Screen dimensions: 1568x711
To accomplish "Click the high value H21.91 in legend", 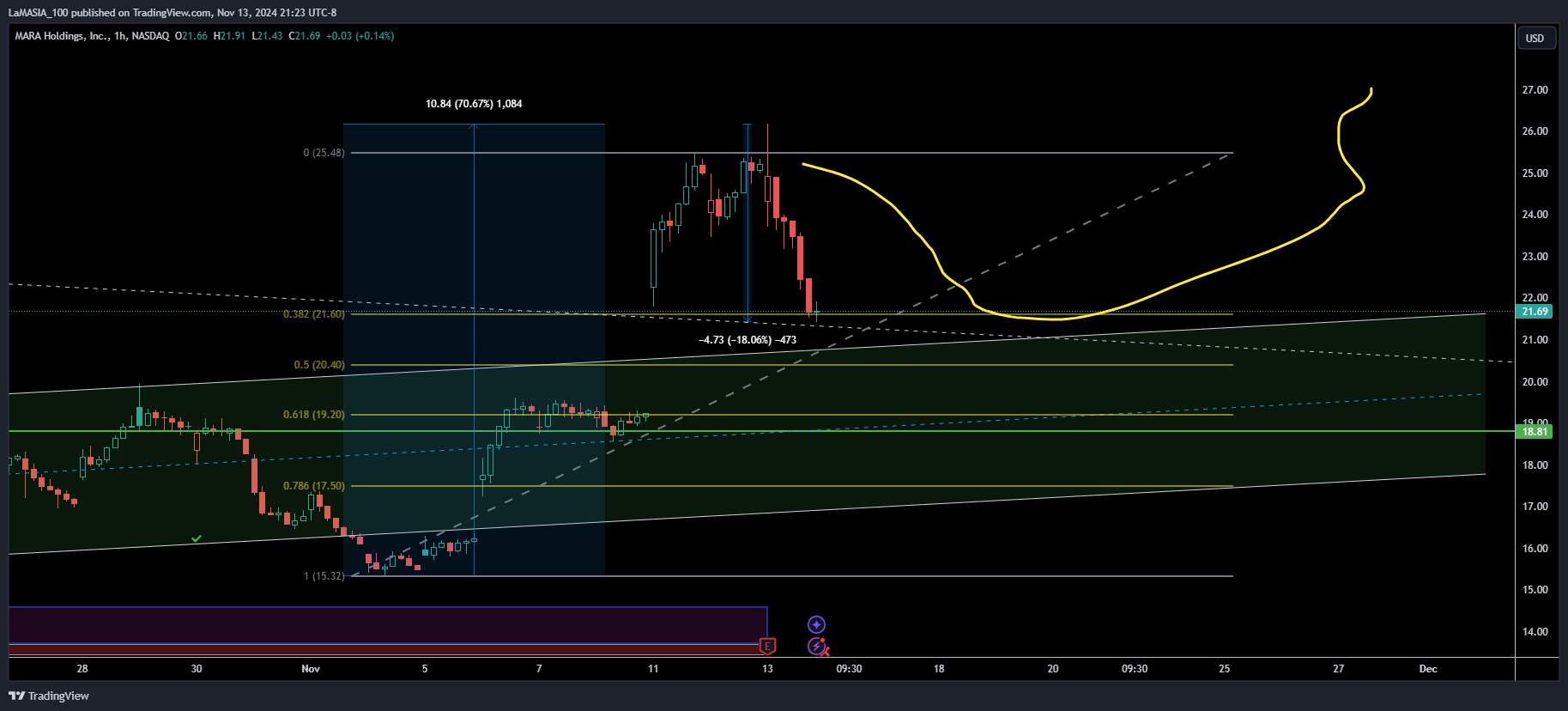I will [x=229, y=36].
